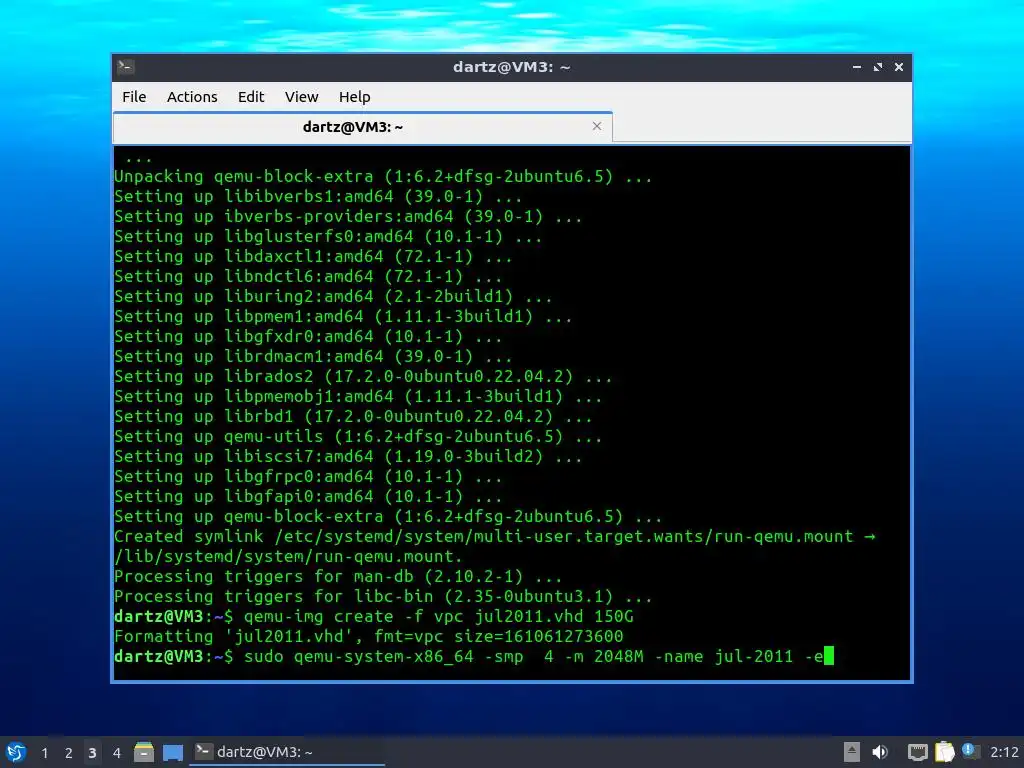Screen dimensions: 1024x768
Task: Open the volume control in tray
Action: [x=880, y=752]
